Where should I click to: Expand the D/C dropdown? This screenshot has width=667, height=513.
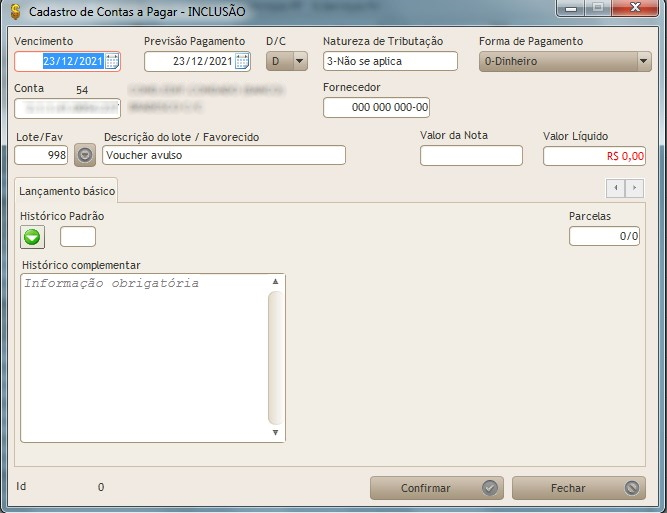[299, 61]
